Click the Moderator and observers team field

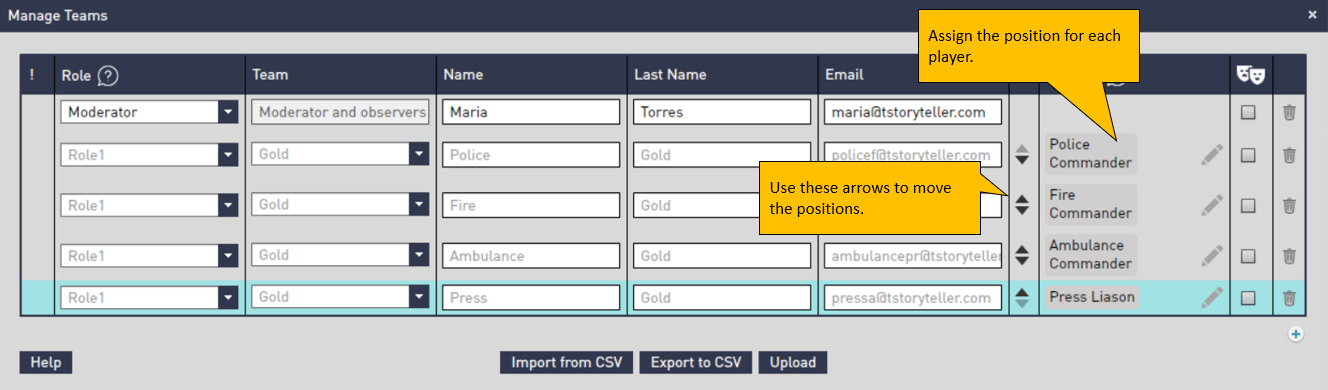(x=340, y=112)
